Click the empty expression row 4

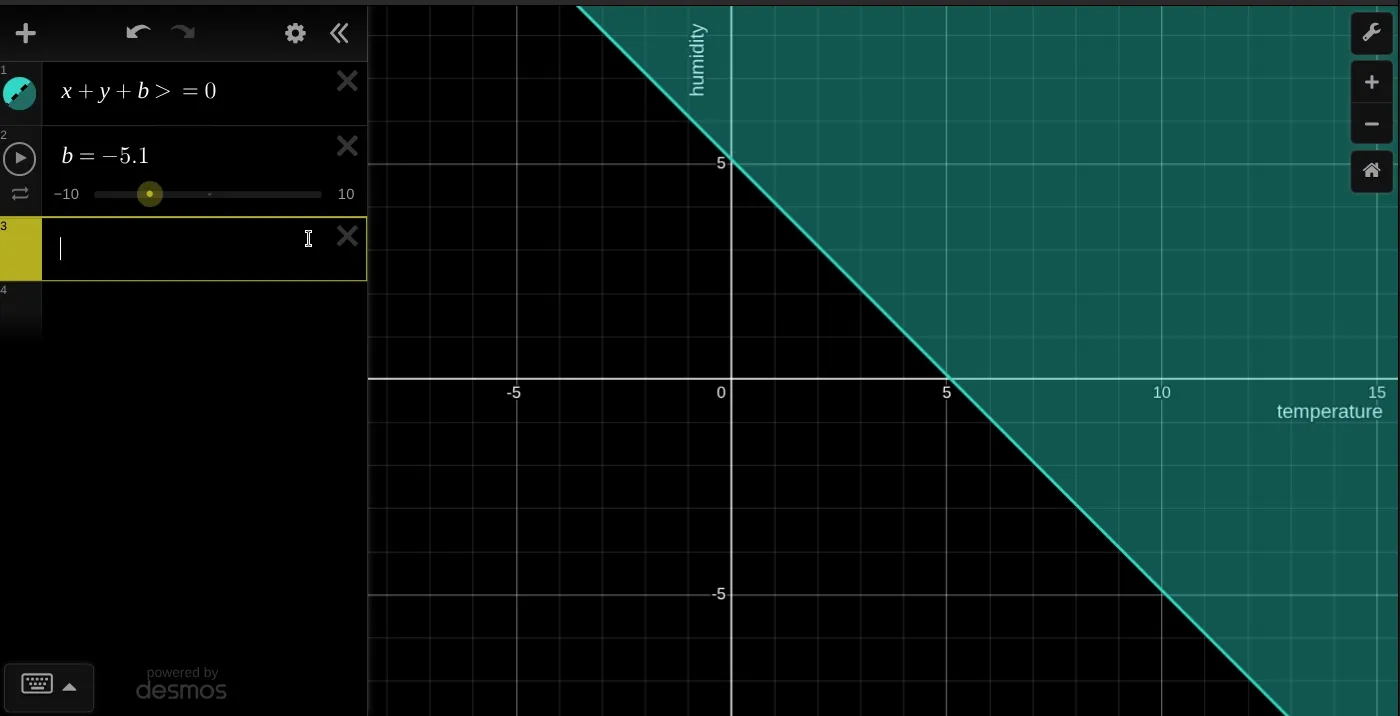point(200,305)
